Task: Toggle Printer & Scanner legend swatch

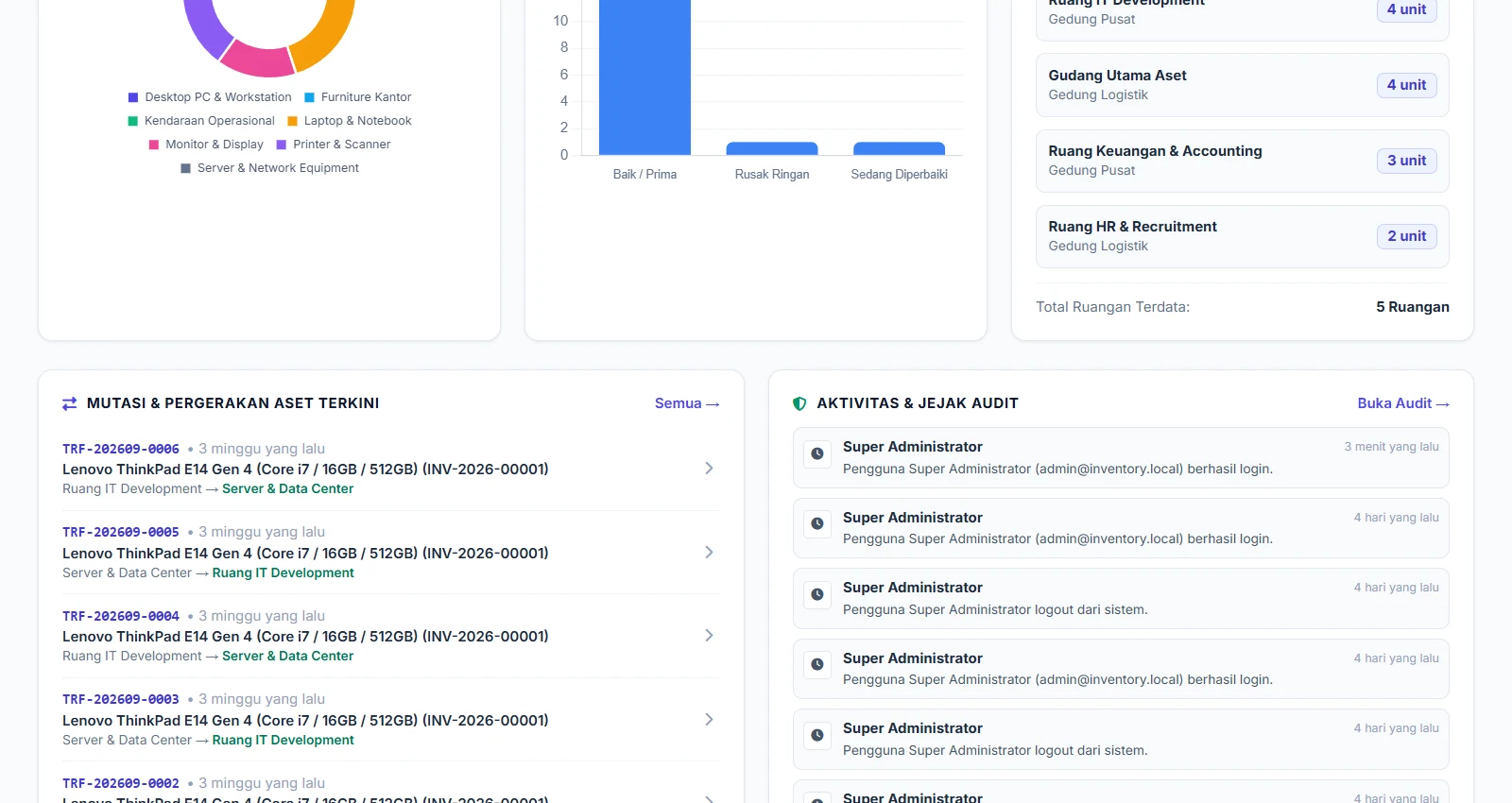Action: click(x=281, y=145)
